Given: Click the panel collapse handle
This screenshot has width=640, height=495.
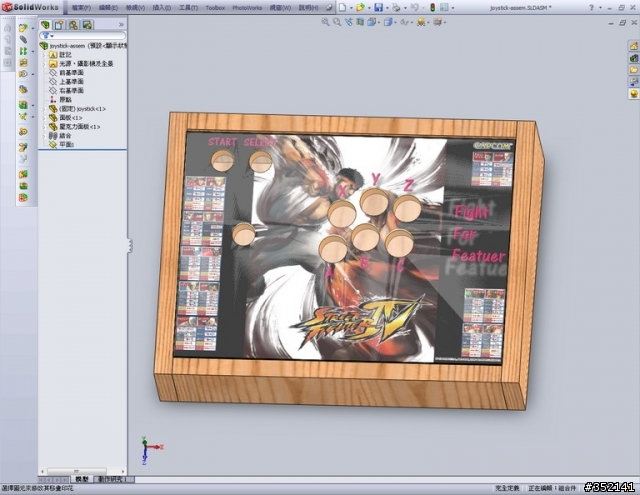Looking at the screenshot, I should [130, 245].
